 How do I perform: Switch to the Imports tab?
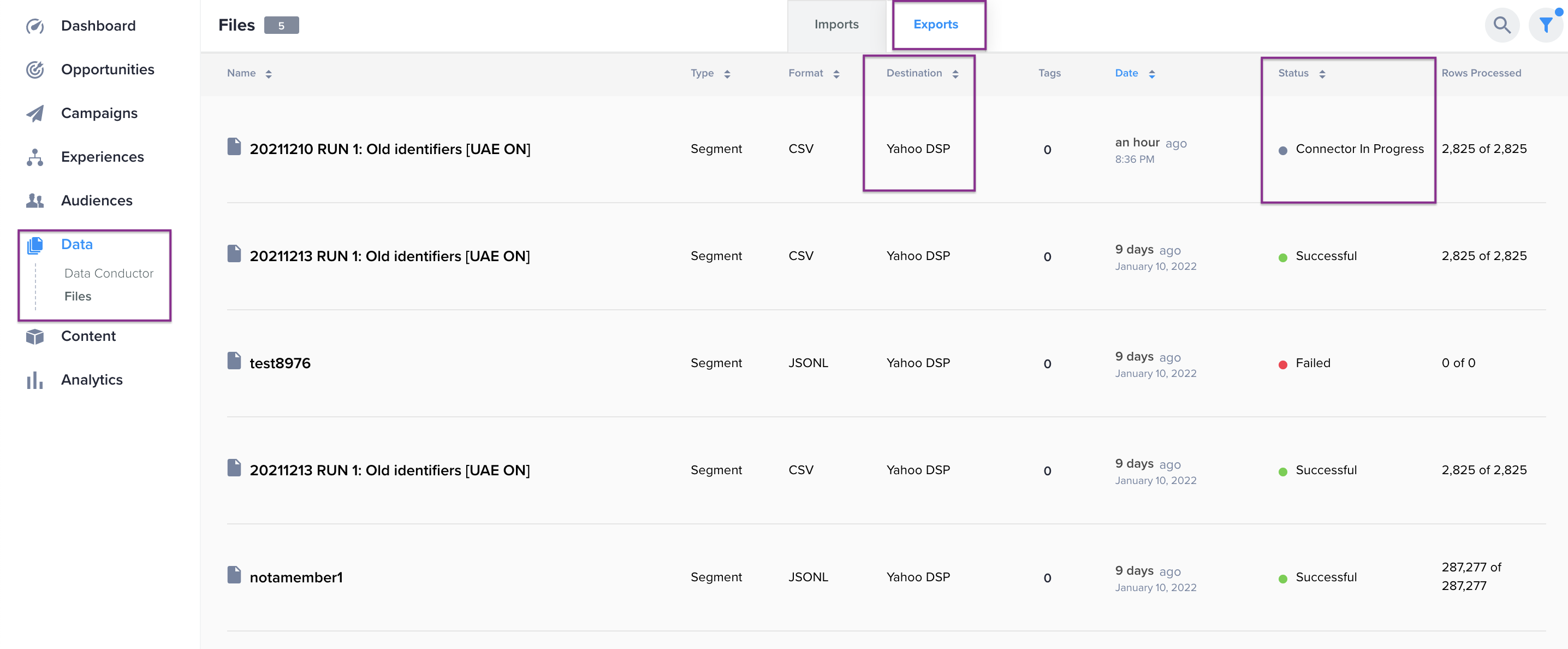click(836, 25)
